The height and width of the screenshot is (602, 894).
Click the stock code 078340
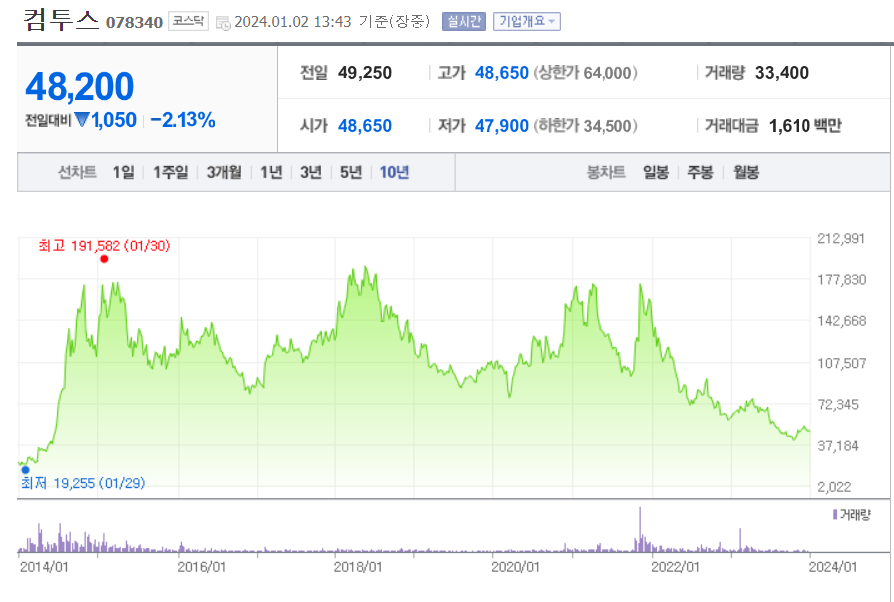[x=135, y=23]
